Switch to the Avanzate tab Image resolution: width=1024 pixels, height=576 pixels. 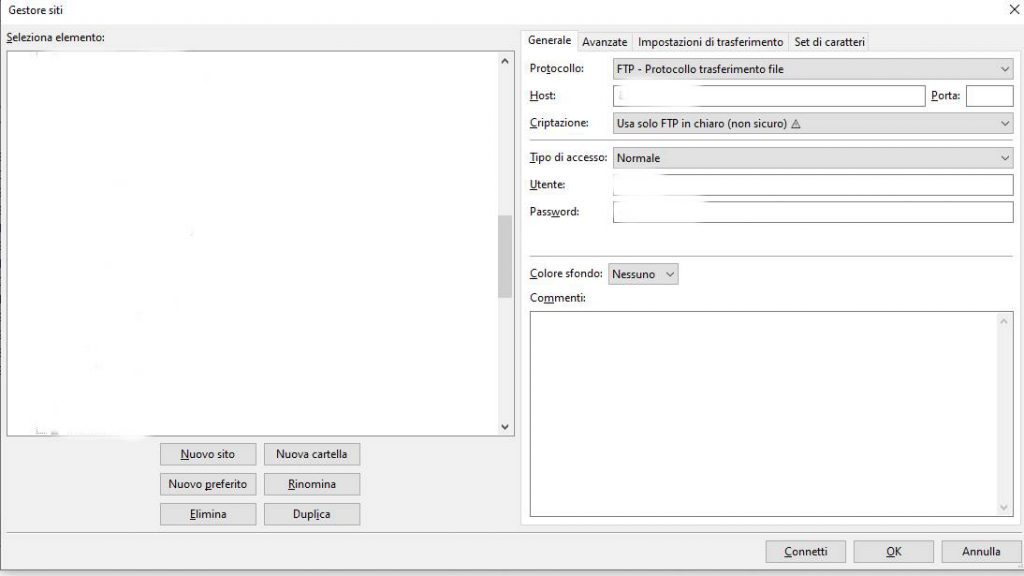605,42
